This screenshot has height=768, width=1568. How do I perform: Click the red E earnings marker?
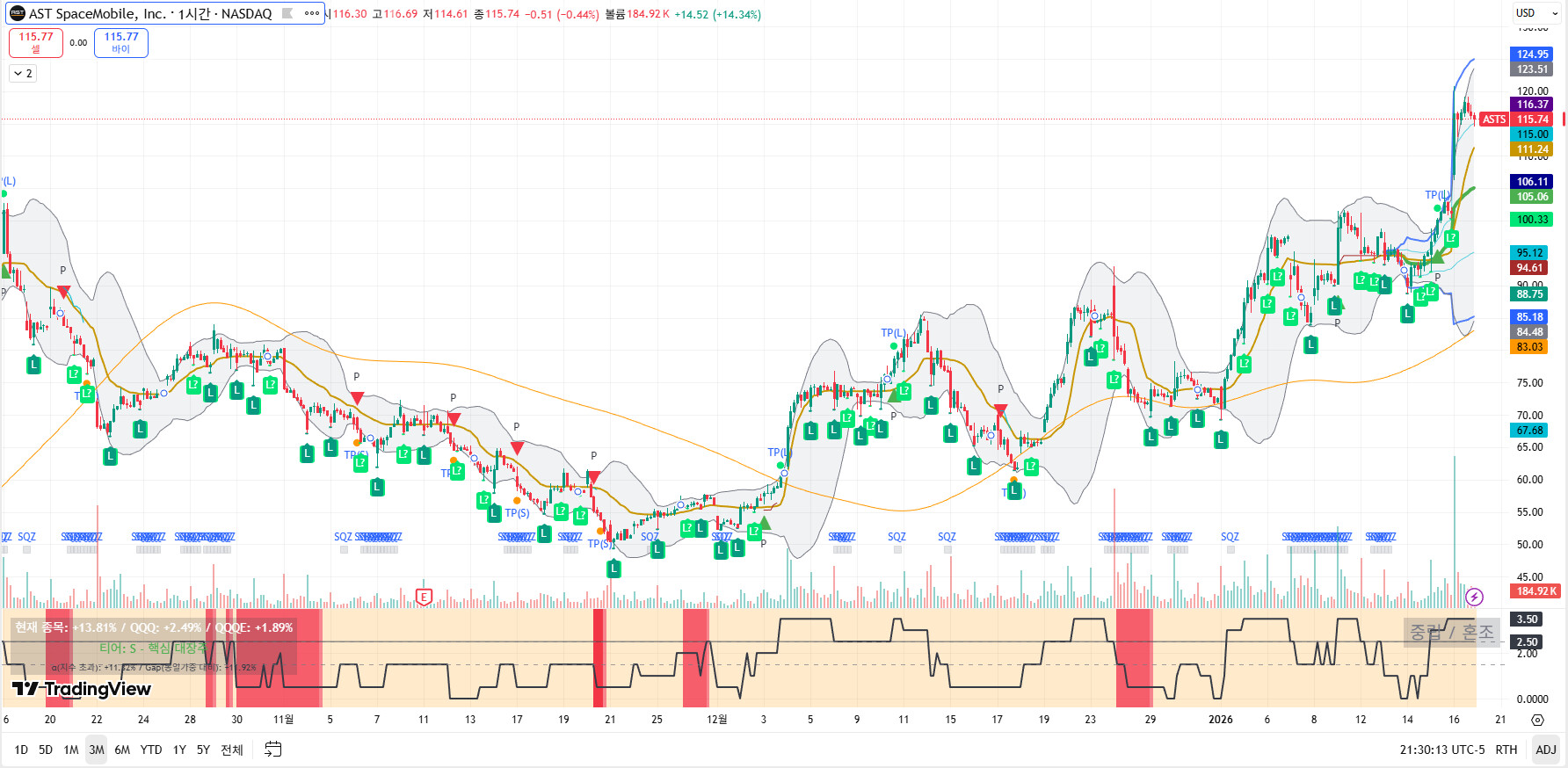(424, 598)
